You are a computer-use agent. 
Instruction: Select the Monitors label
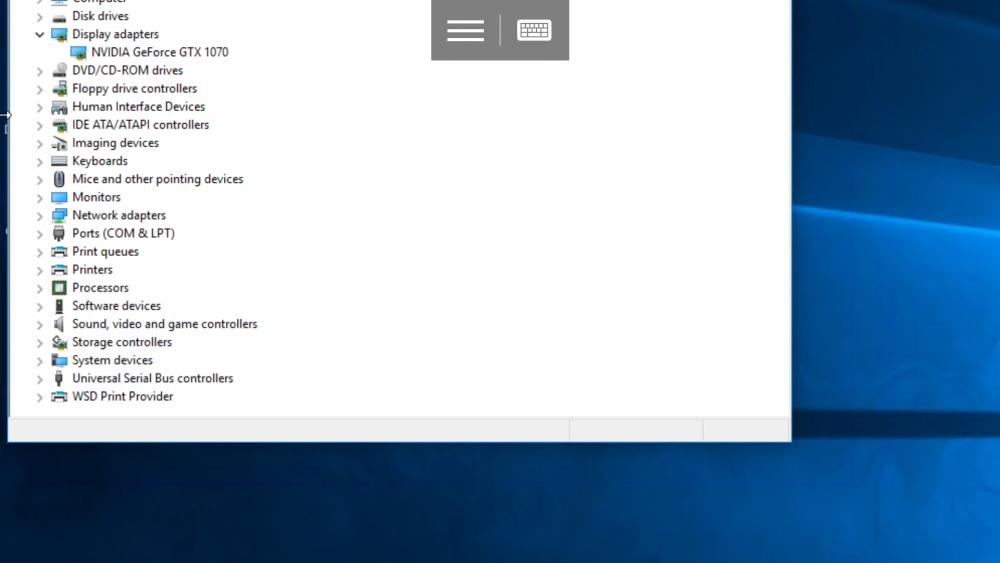pos(96,197)
